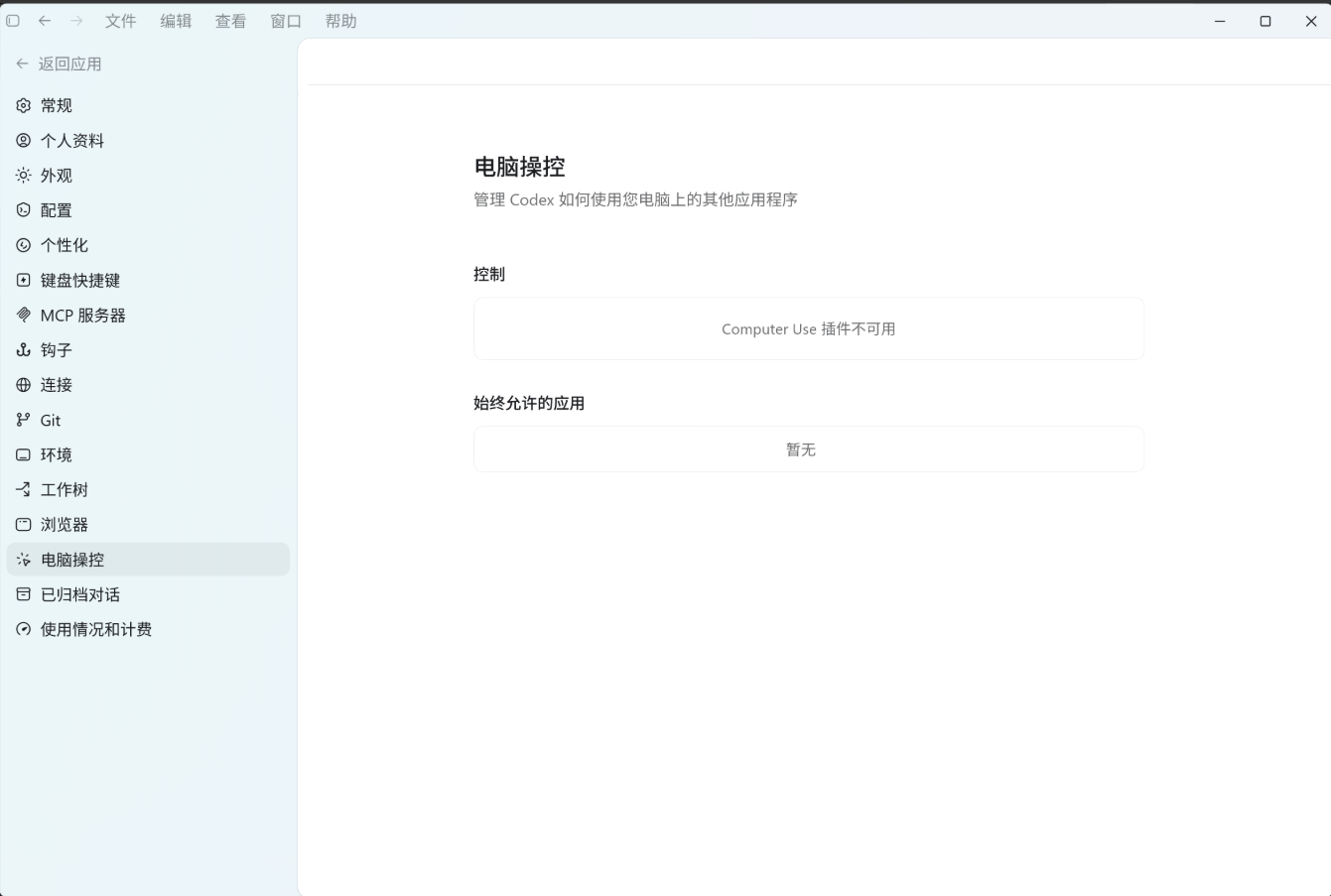Click 始终允许的应用 section label
This screenshot has width=1331, height=896.
point(529,403)
